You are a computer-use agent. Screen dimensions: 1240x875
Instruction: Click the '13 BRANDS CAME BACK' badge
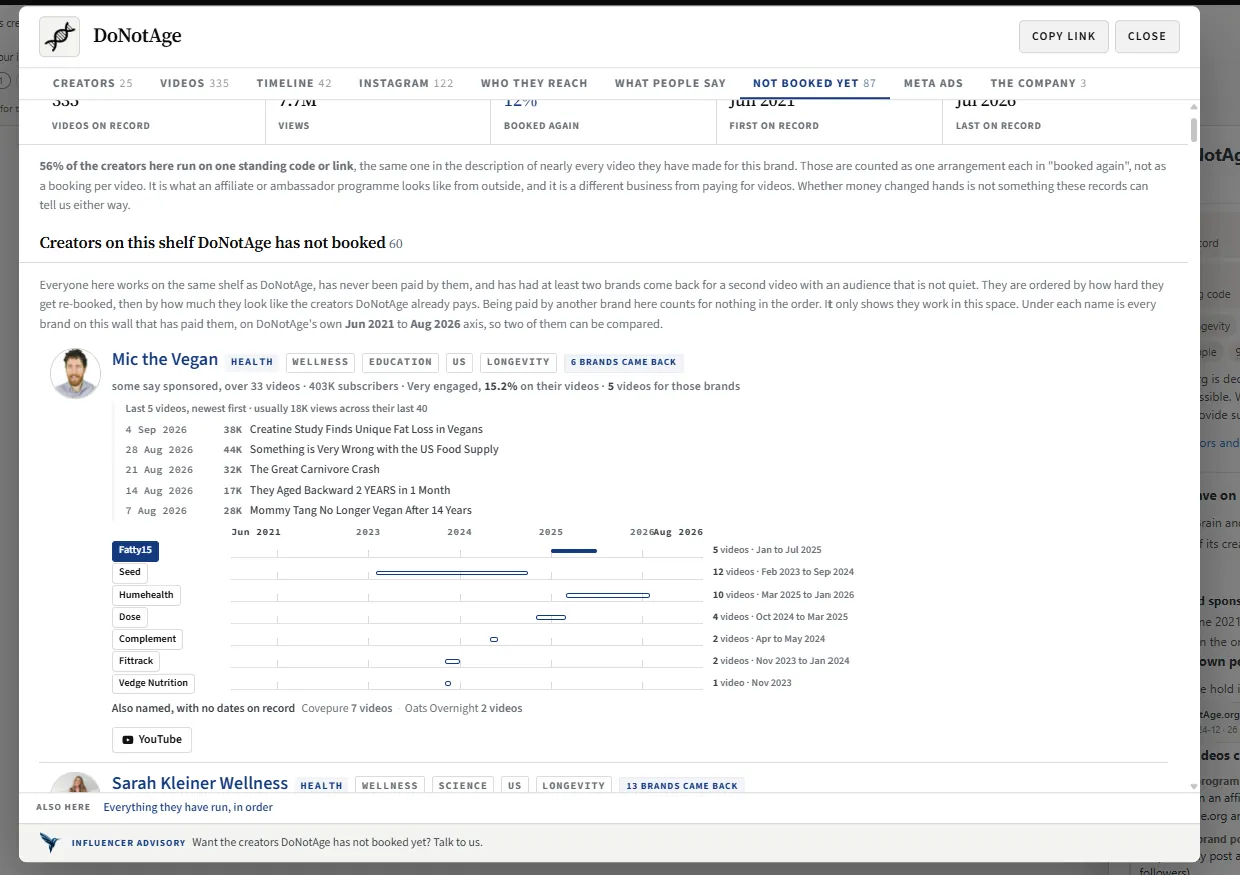682,786
